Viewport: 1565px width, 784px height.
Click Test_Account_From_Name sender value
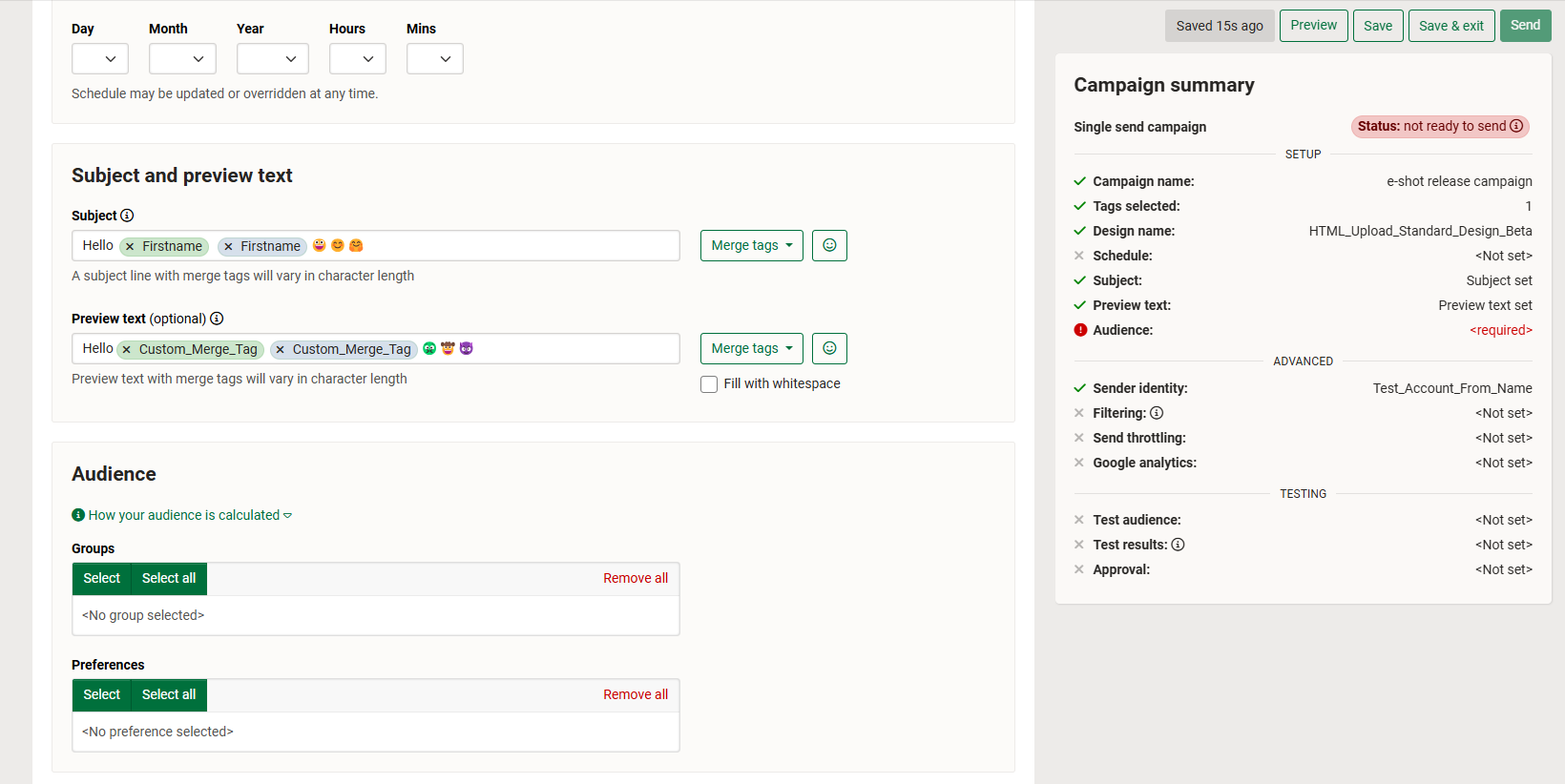coord(1452,388)
